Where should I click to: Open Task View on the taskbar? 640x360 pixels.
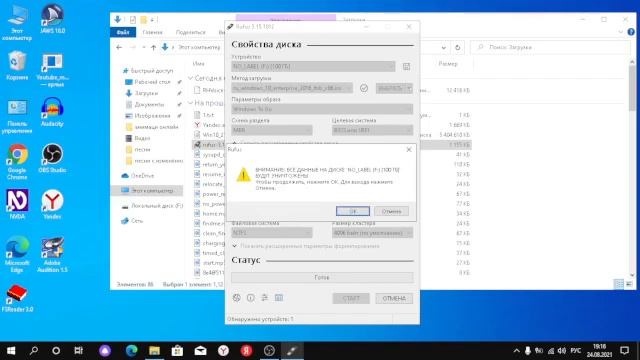tap(78, 351)
